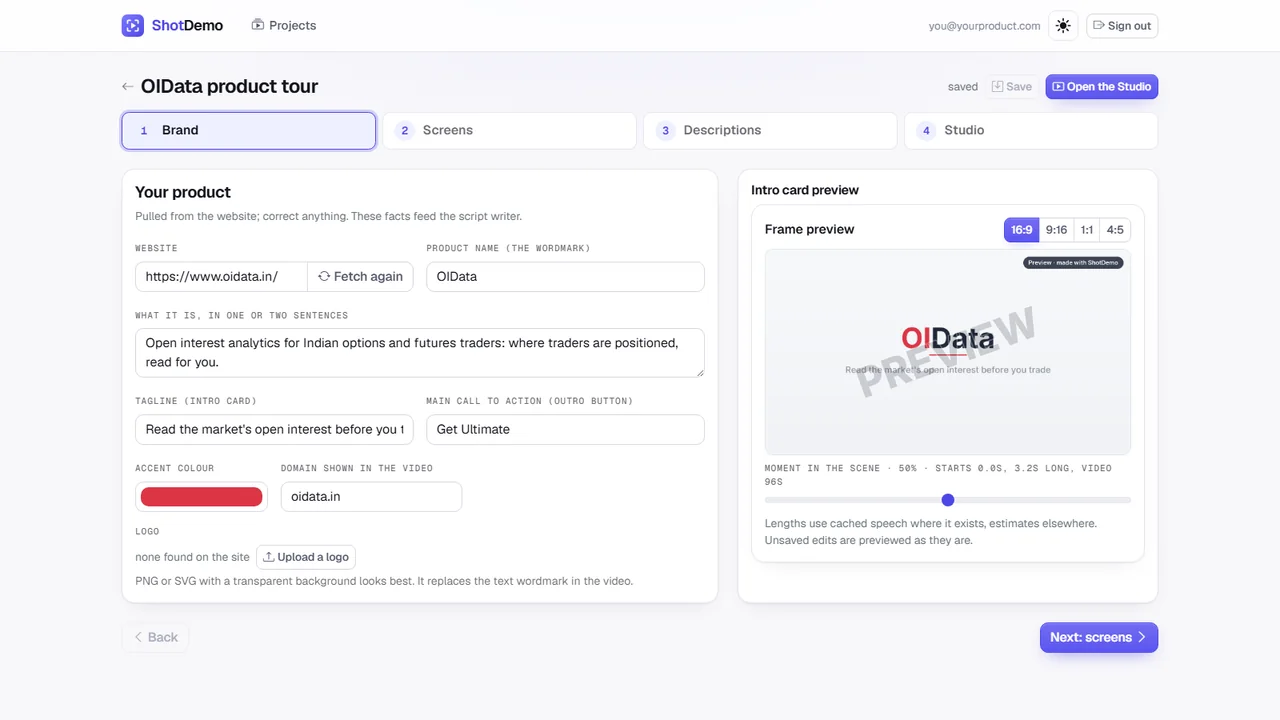Open the Studio from the header button
This screenshot has height=720, width=1280.
[x=1102, y=87]
